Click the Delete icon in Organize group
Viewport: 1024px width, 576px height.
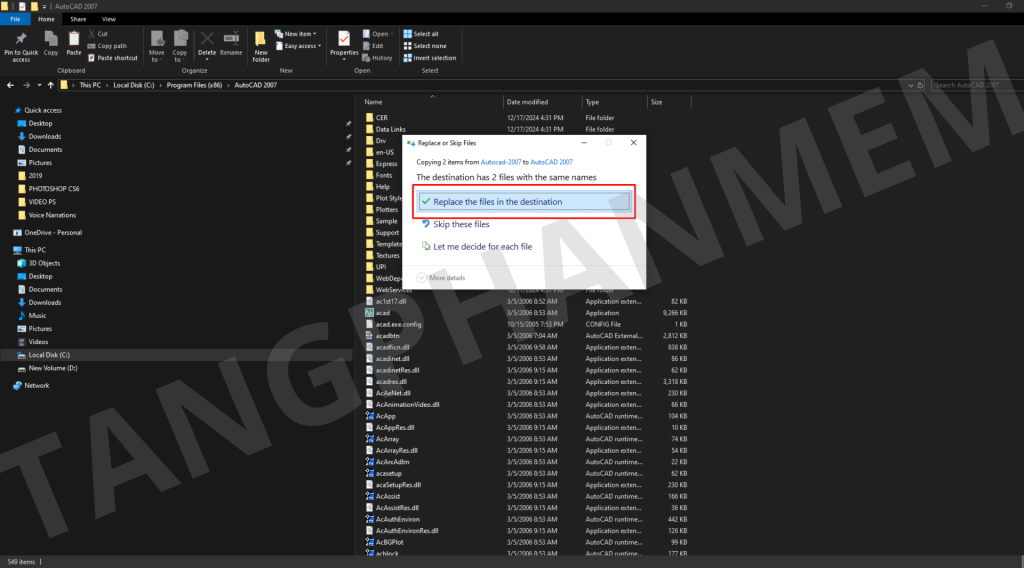pyautogui.click(x=207, y=39)
